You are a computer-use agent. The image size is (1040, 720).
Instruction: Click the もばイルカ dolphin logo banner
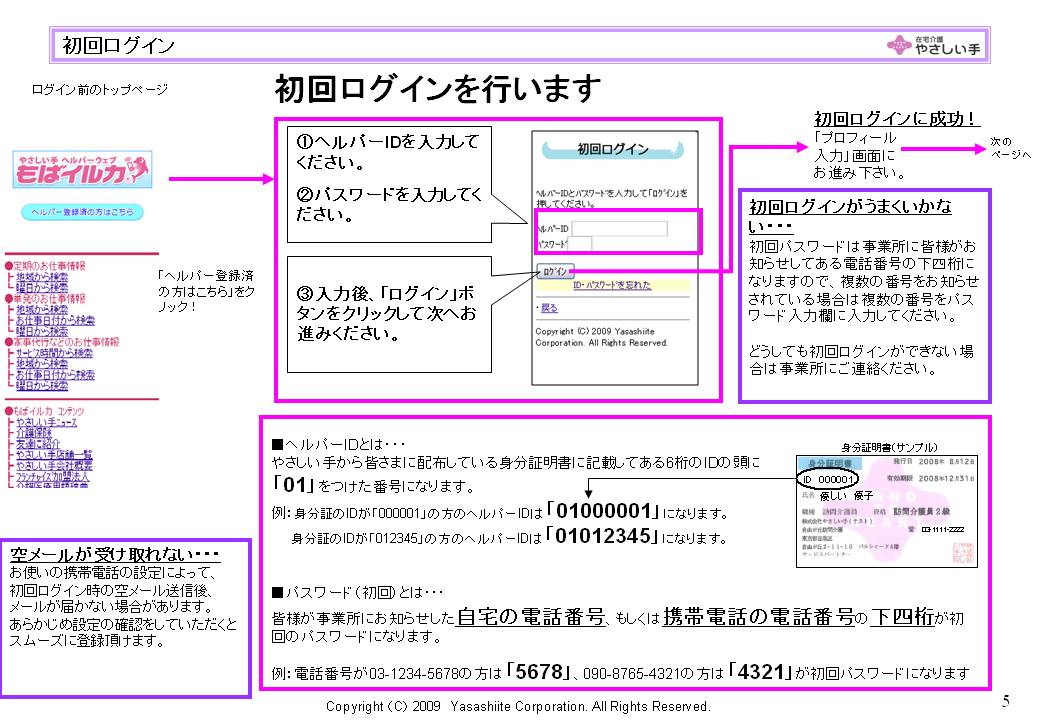pyautogui.click(x=82, y=169)
